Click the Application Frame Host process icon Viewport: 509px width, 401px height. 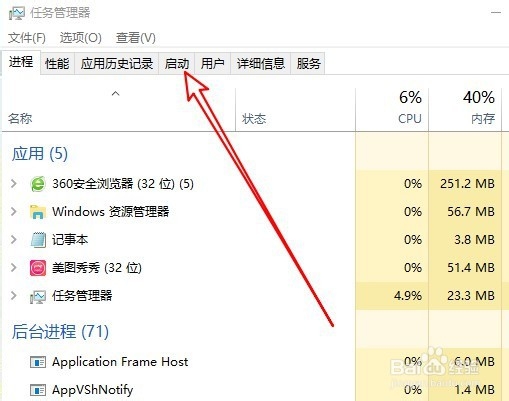tap(38, 362)
